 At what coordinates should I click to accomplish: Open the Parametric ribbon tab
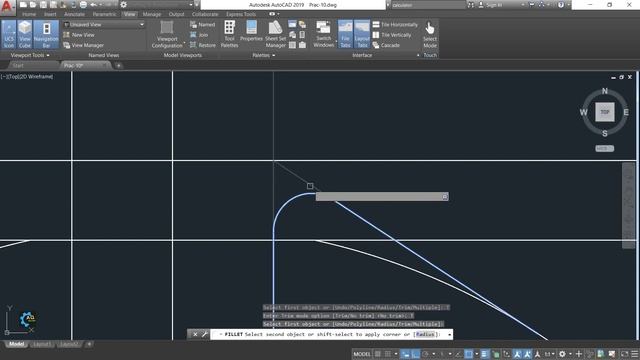click(x=104, y=14)
